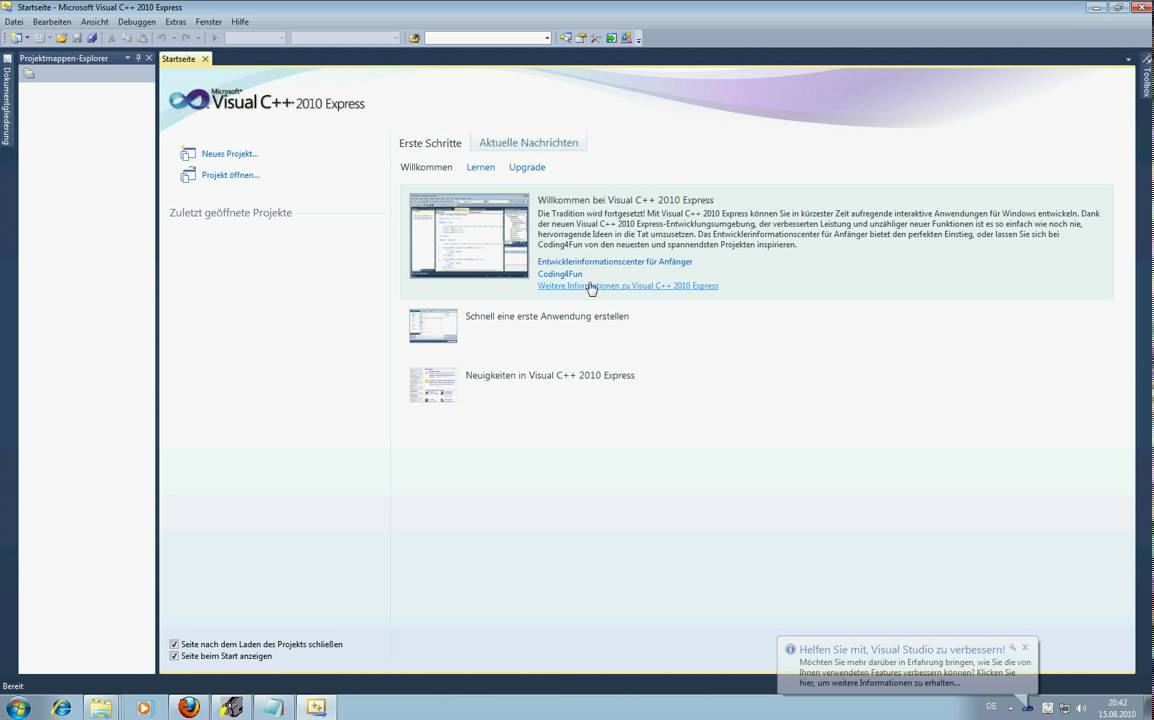1154x720 pixels.
Task: Open the Extras menu
Action: click(176, 22)
